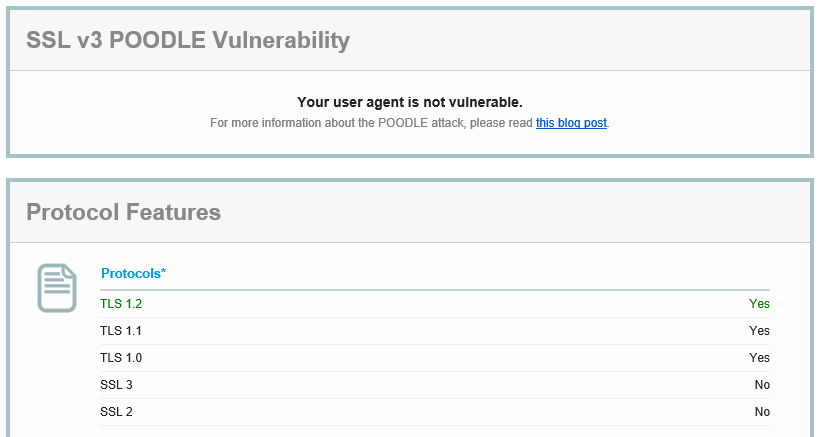Select the SSL 2 protocol label
820x437 pixels.
(109, 412)
